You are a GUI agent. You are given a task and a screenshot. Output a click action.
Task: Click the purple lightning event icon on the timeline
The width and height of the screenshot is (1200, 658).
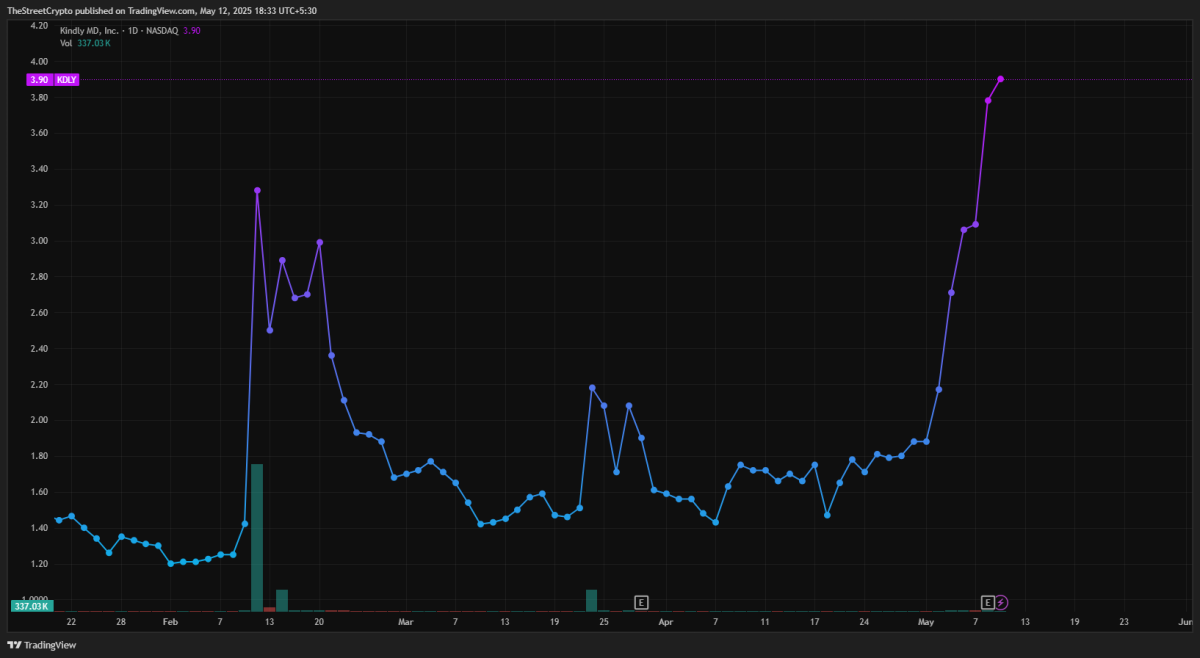click(1002, 602)
